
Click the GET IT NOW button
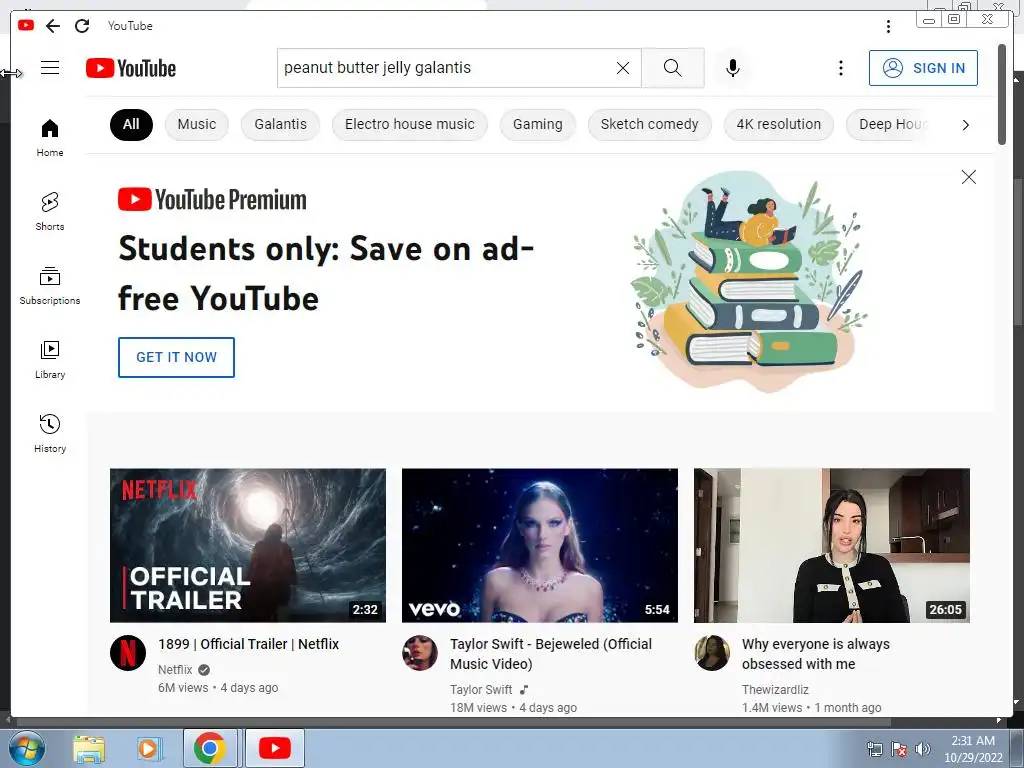pos(176,357)
